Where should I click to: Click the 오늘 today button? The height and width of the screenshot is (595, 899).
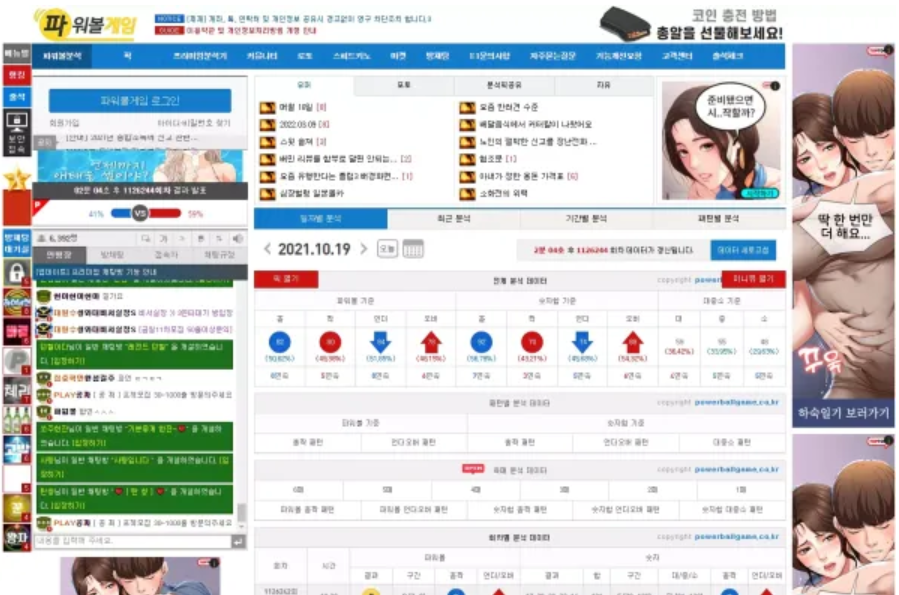pyautogui.click(x=387, y=249)
